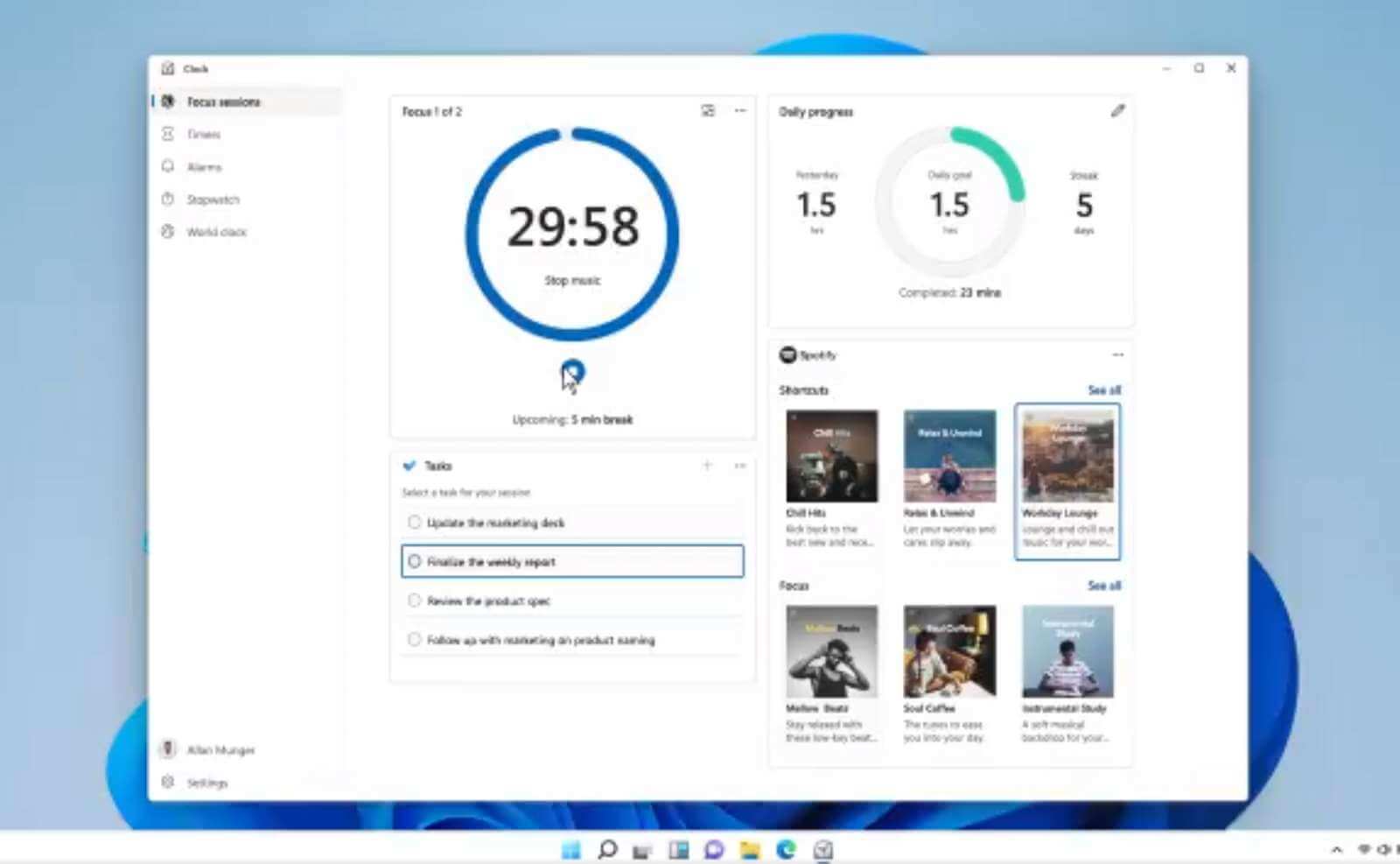Open Settings at the sidebar bottom
The width and height of the screenshot is (1400, 864).
point(247,783)
